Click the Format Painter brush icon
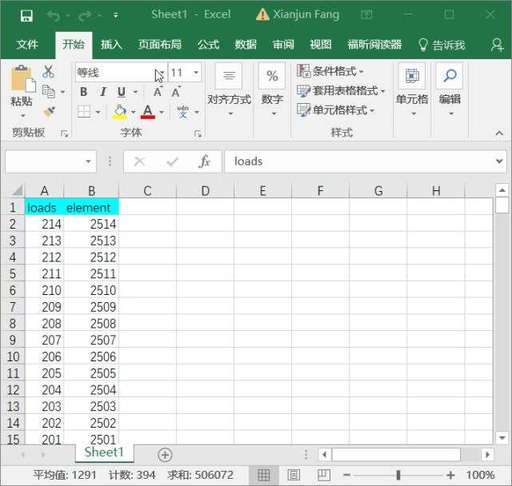Image resolution: width=512 pixels, height=486 pixels. (49, 112)
